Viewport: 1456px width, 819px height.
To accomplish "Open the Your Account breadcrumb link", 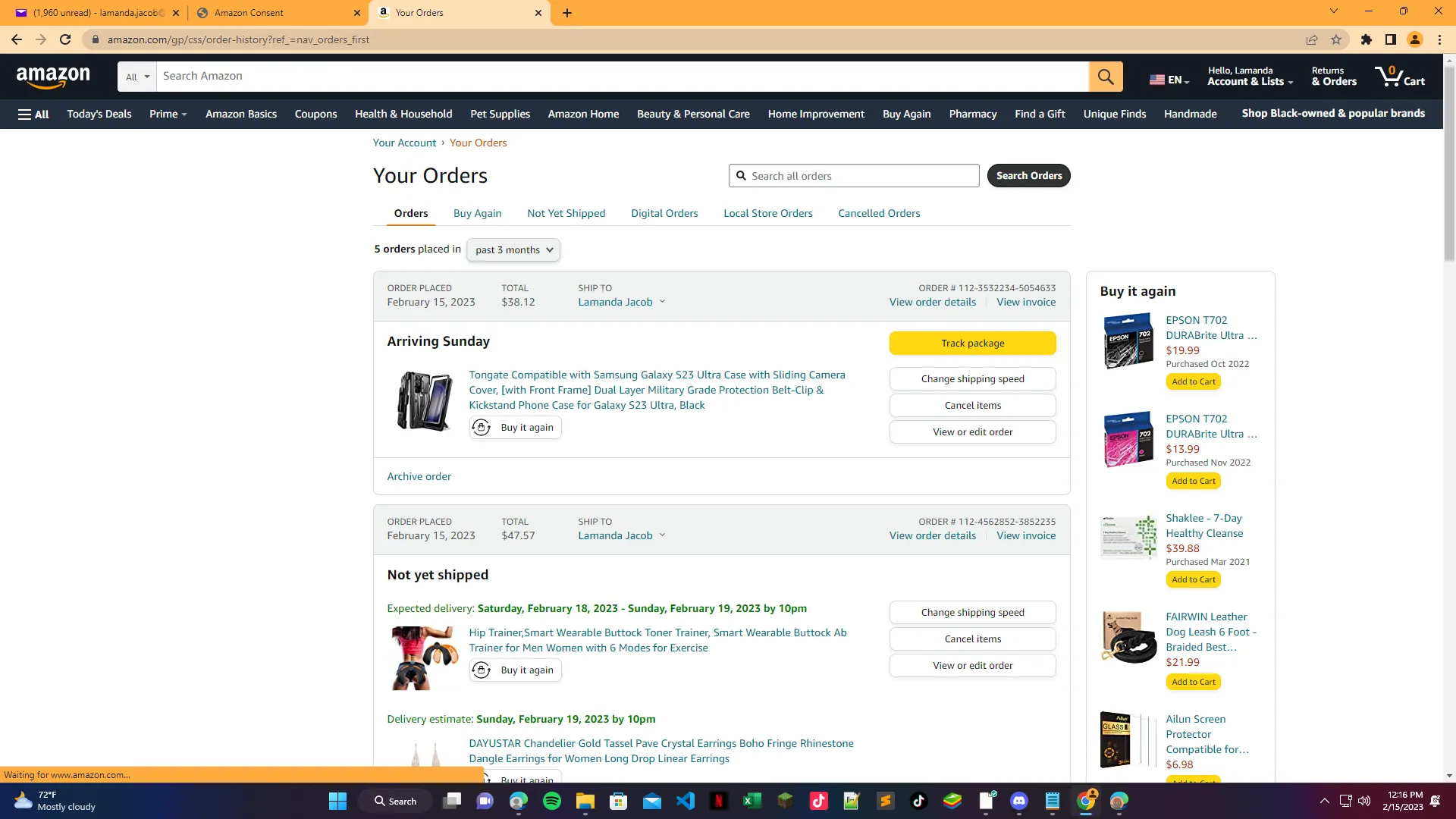I will [404, 143].
